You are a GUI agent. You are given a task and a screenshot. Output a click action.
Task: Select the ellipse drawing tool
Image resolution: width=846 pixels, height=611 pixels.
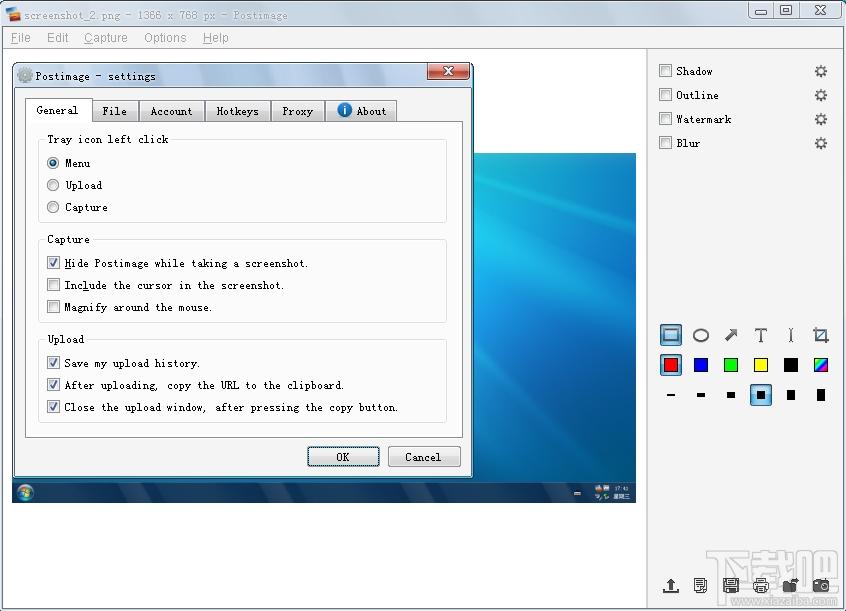701,335
